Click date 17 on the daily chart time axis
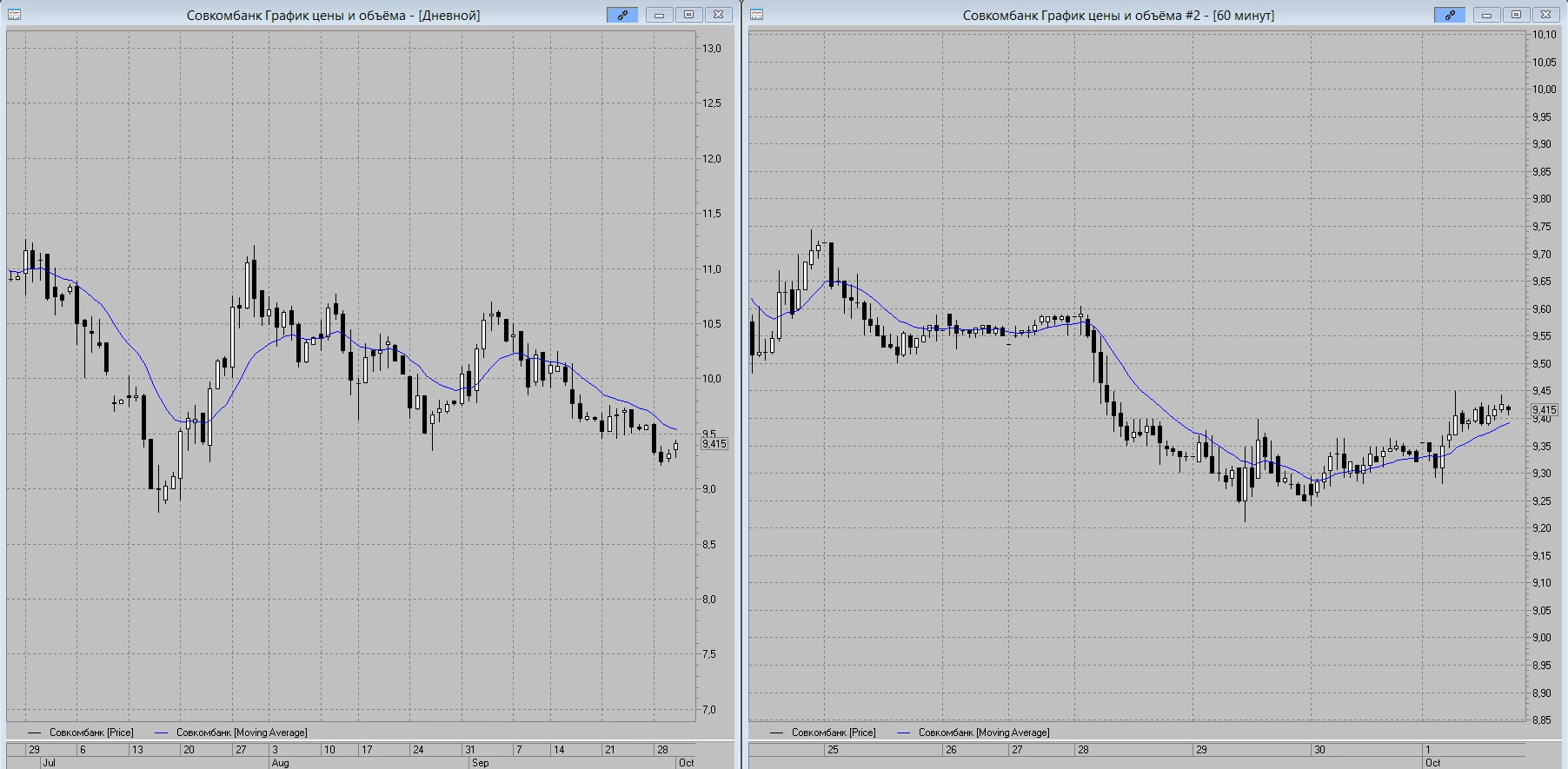The image size is (1568, 769). click(367, 749)
